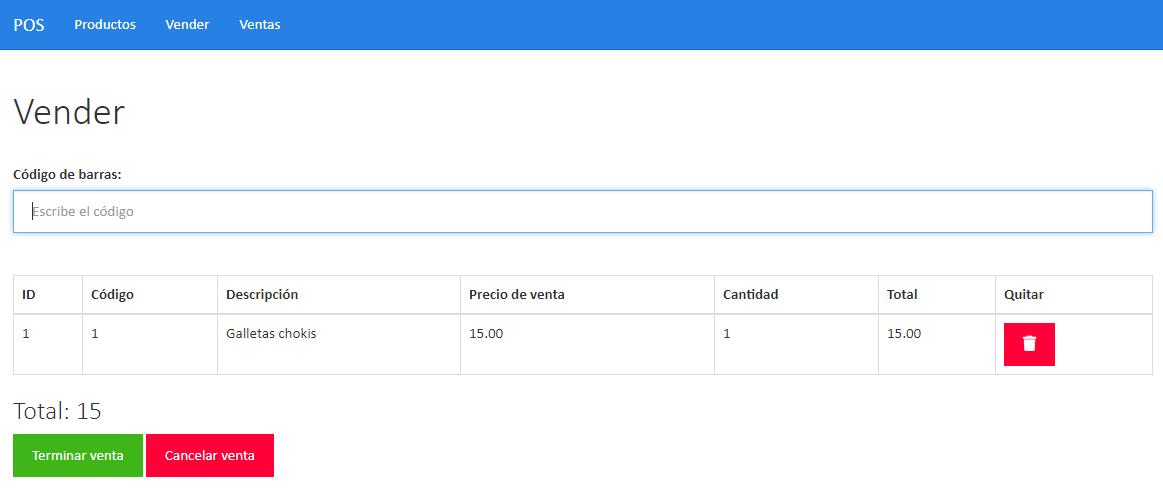
Task: Select the Galletas chokis description cell
Action: coord(339,344)
